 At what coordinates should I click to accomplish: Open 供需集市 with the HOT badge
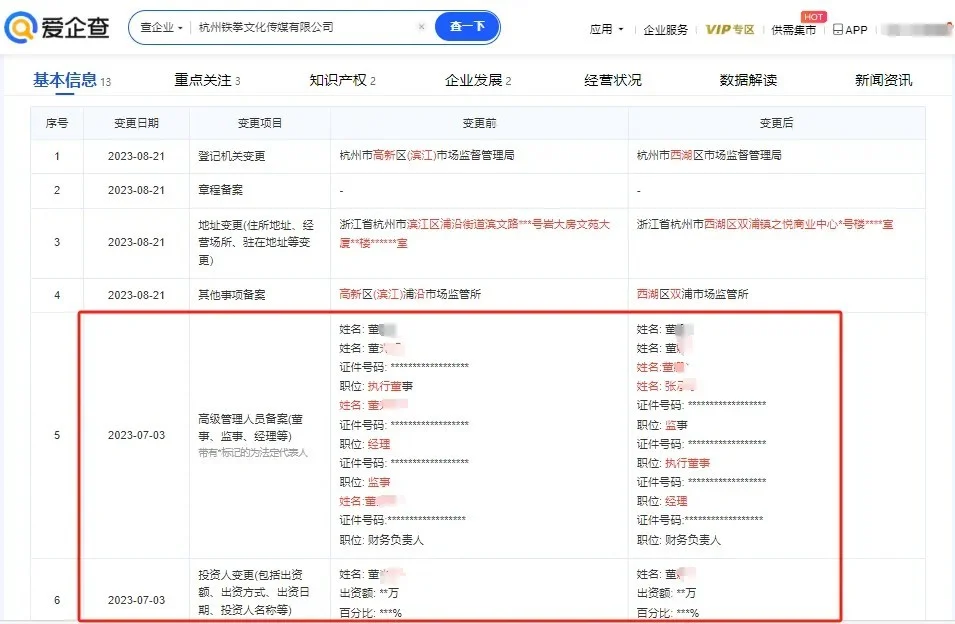click(x=794, y=29)
